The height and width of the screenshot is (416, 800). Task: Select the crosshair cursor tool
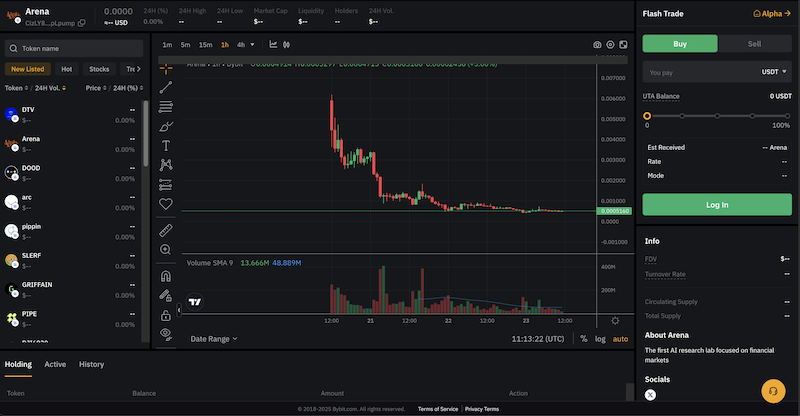(x=166, y=68)
